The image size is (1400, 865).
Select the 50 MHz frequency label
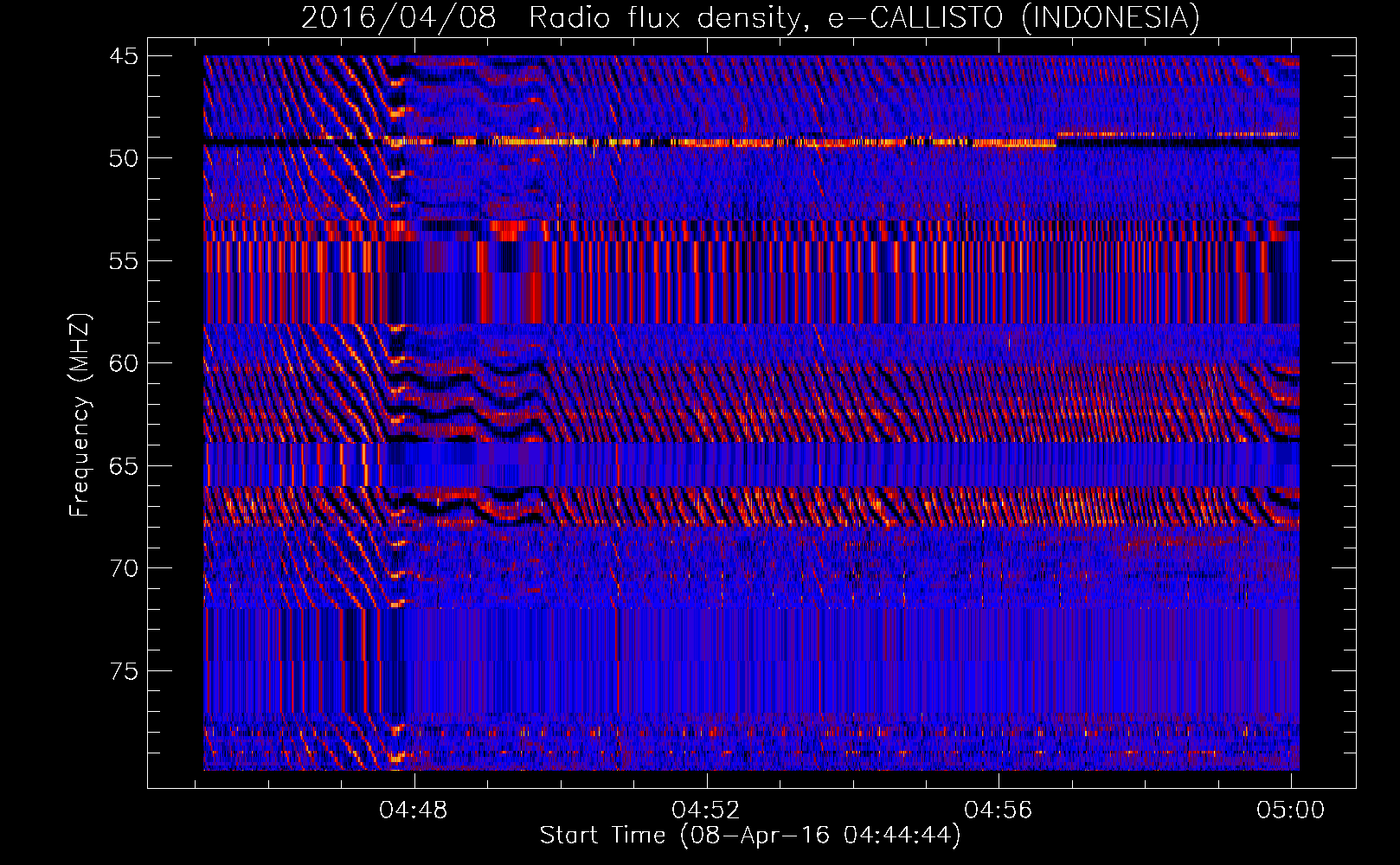coord(123,158)
